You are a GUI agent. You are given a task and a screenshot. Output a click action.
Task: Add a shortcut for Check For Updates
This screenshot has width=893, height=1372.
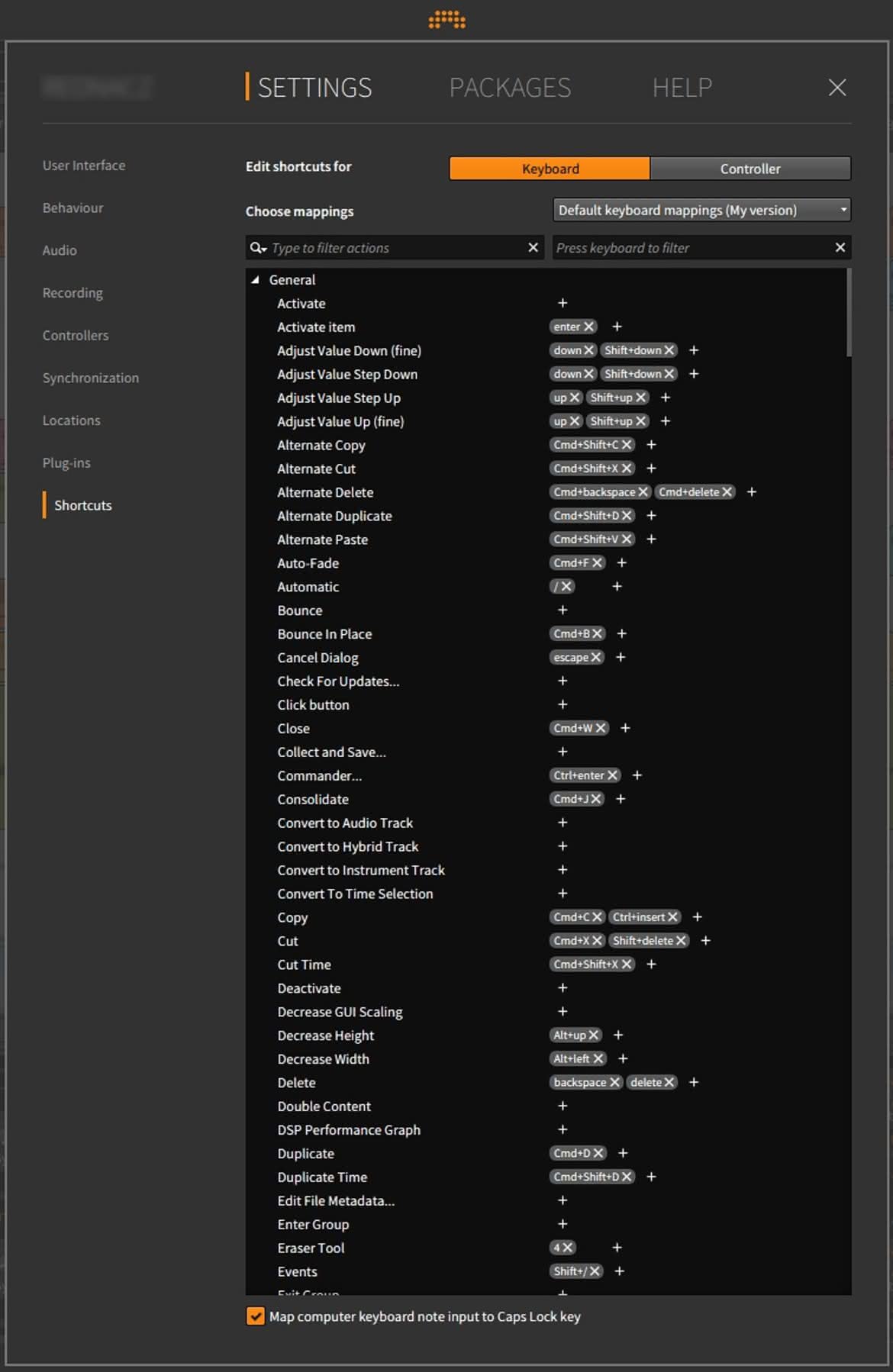(563, 681)
